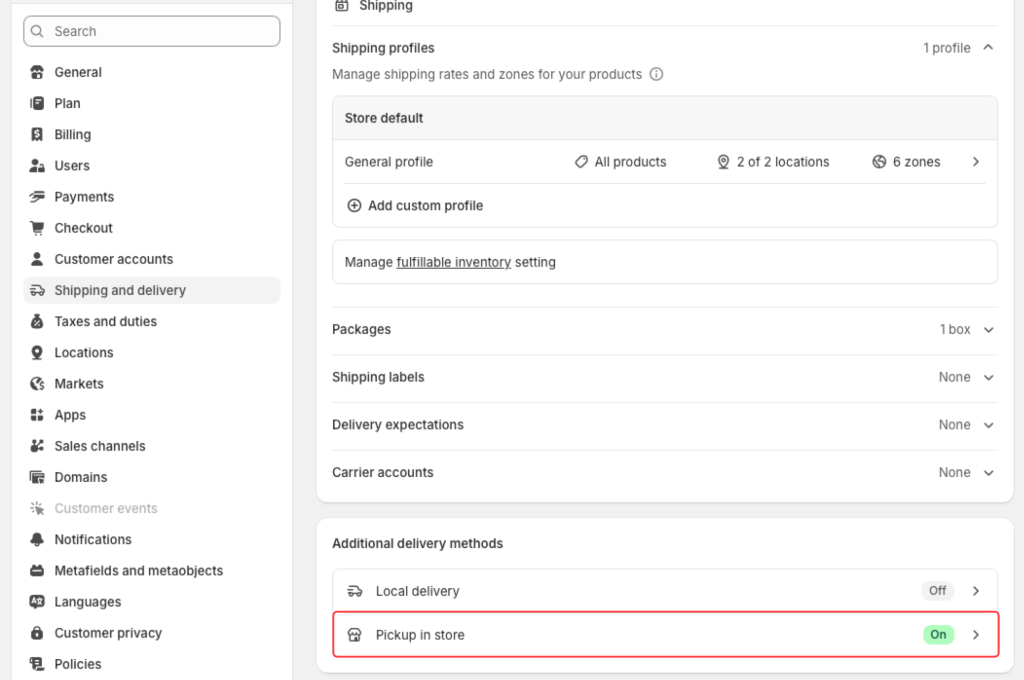Viewport: 1024px width, 680px height.
Task: Open the General profile row chevron
Action: [976, 161]
